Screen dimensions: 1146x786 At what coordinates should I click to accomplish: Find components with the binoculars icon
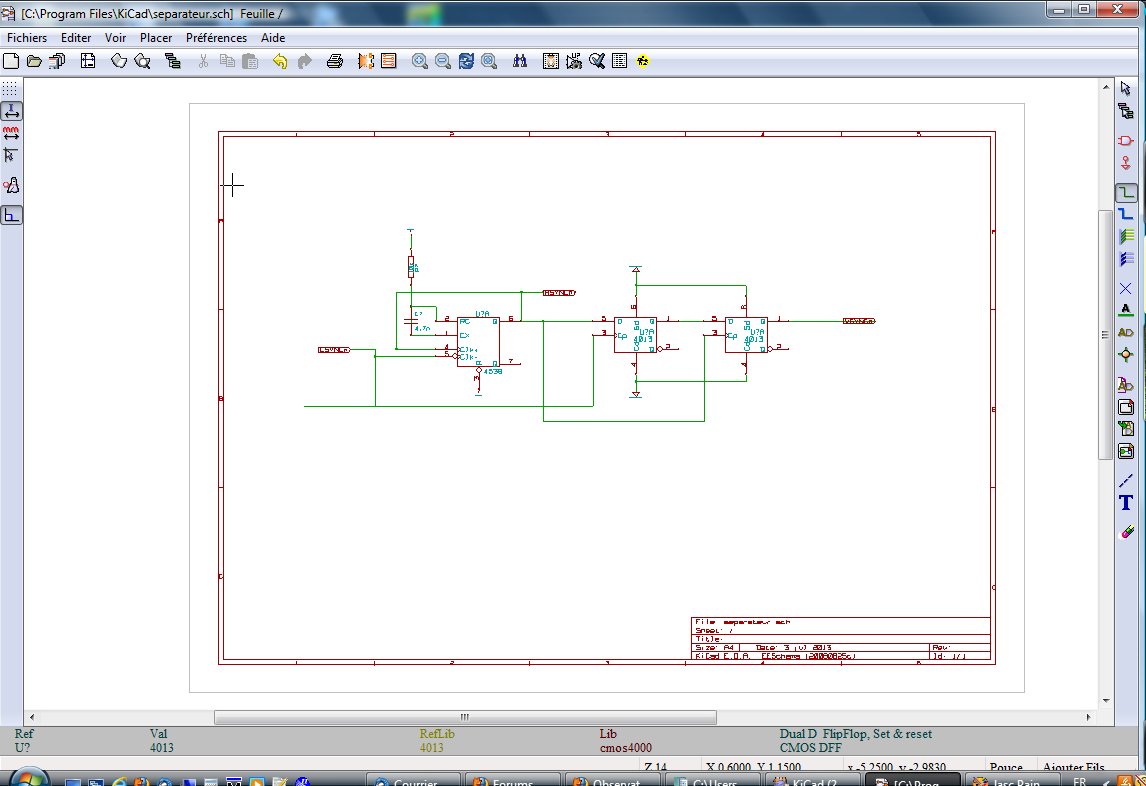520,61
